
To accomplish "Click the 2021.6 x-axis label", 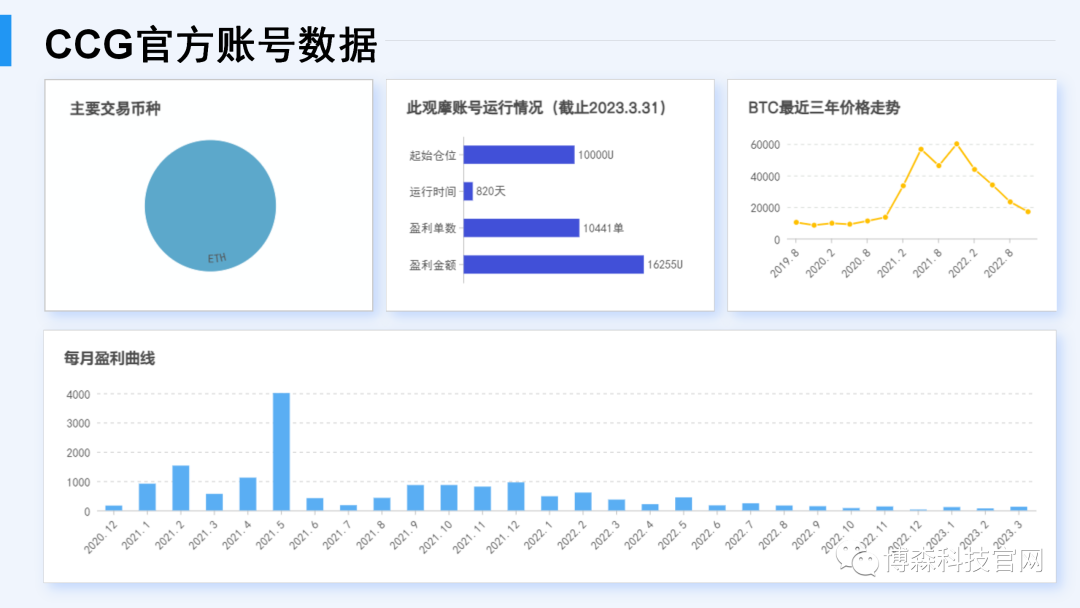I will pyautogui.click(x=304, y=535).
